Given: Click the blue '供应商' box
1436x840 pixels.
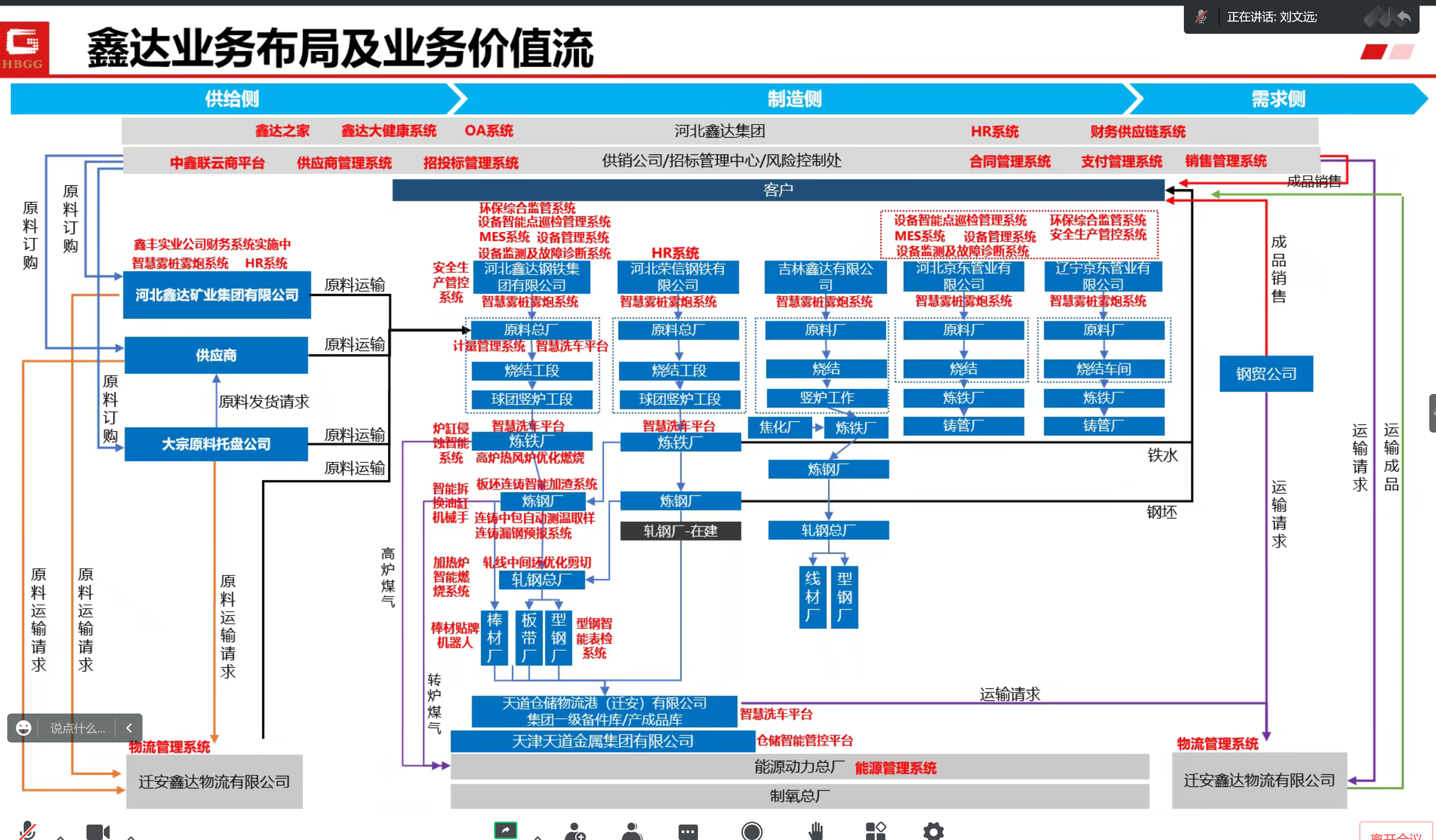Looking at the screenshot, I should [x=216, y=355].
